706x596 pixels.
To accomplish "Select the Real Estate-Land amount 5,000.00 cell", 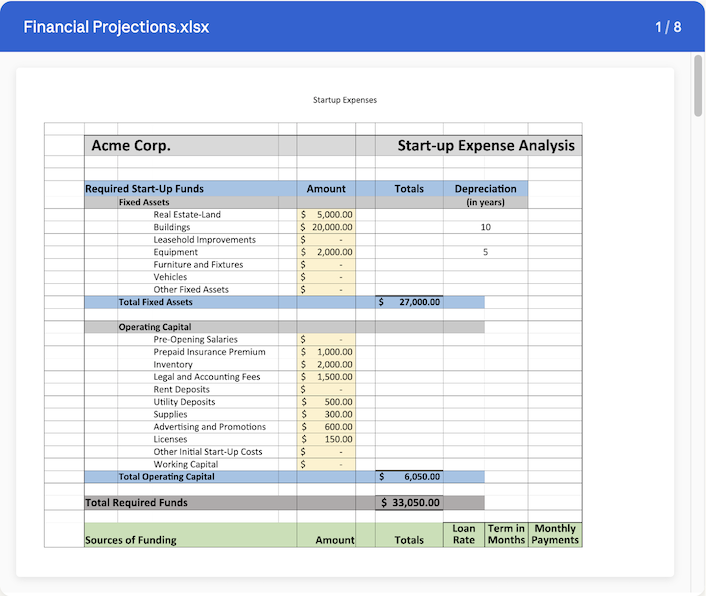I will click(x=326, y=214).
